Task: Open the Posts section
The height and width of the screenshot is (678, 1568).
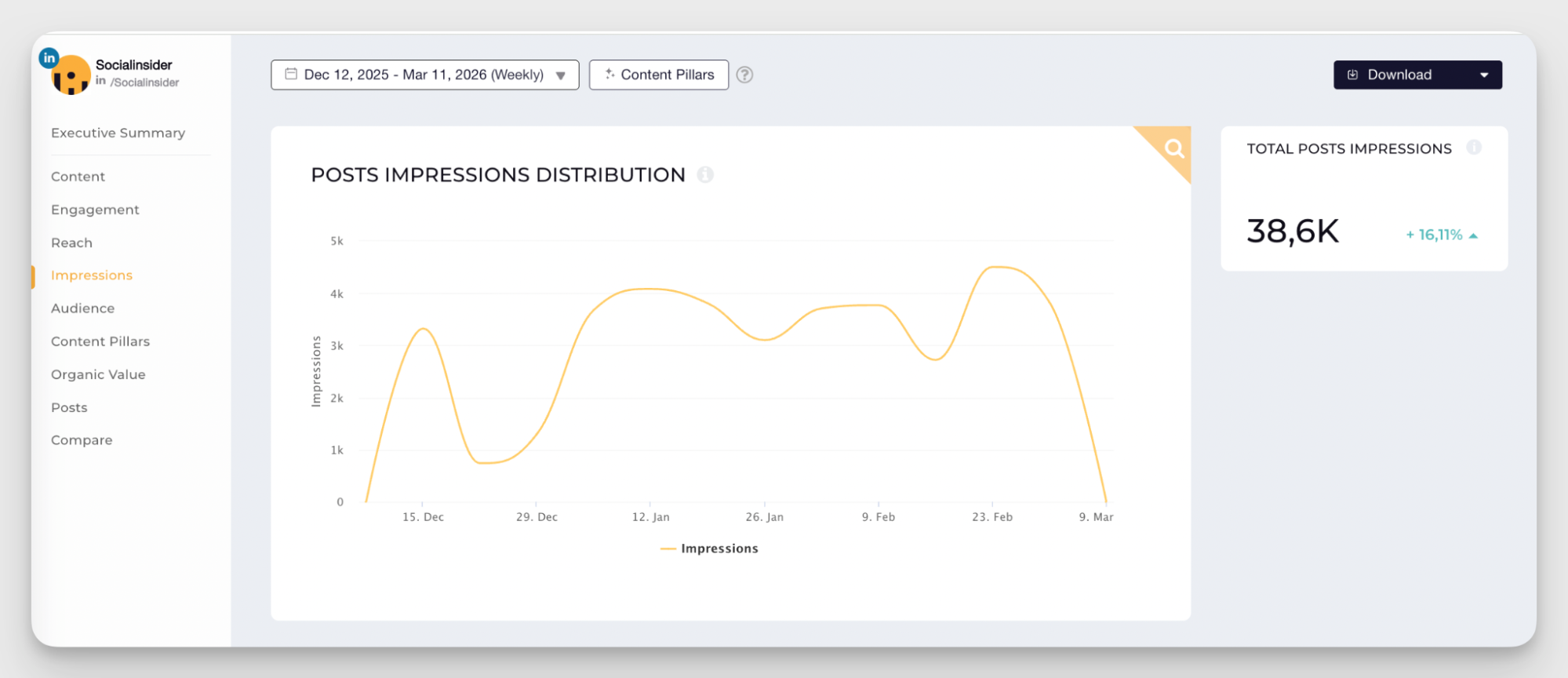Action: point(69,407)
